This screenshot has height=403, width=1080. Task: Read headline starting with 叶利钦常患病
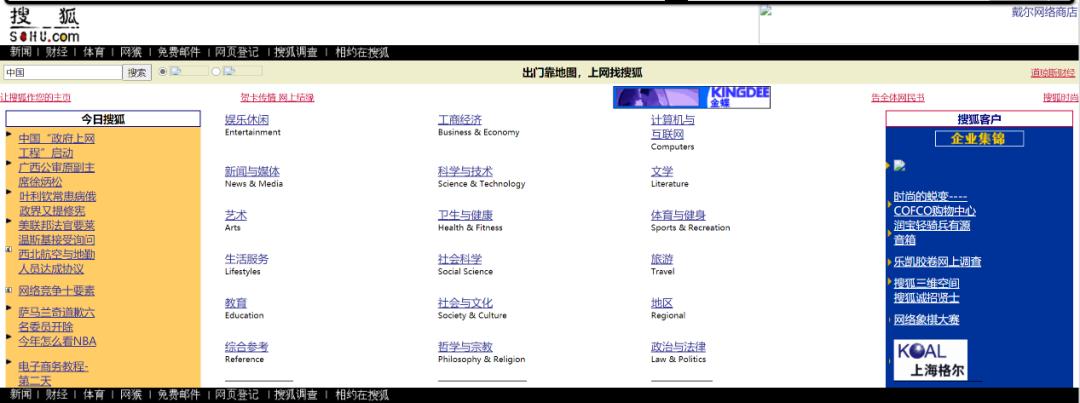[x=57, y=204]
